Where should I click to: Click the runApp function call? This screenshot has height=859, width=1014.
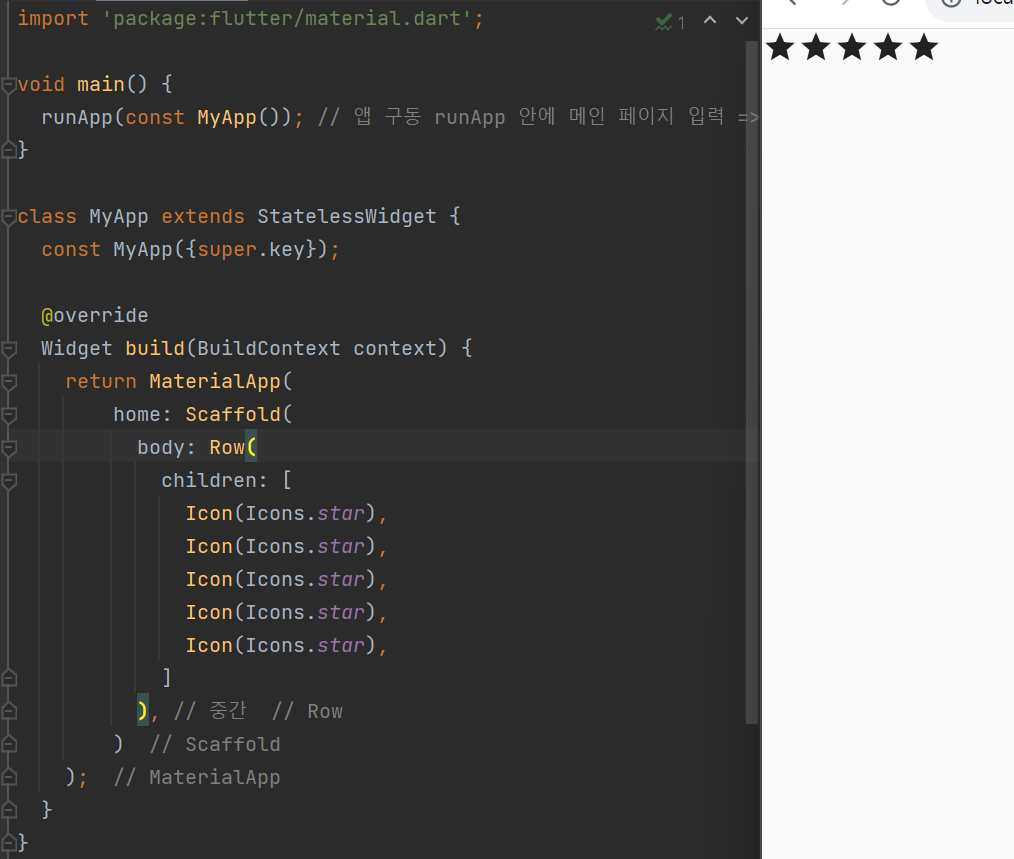tap(77, 118)
